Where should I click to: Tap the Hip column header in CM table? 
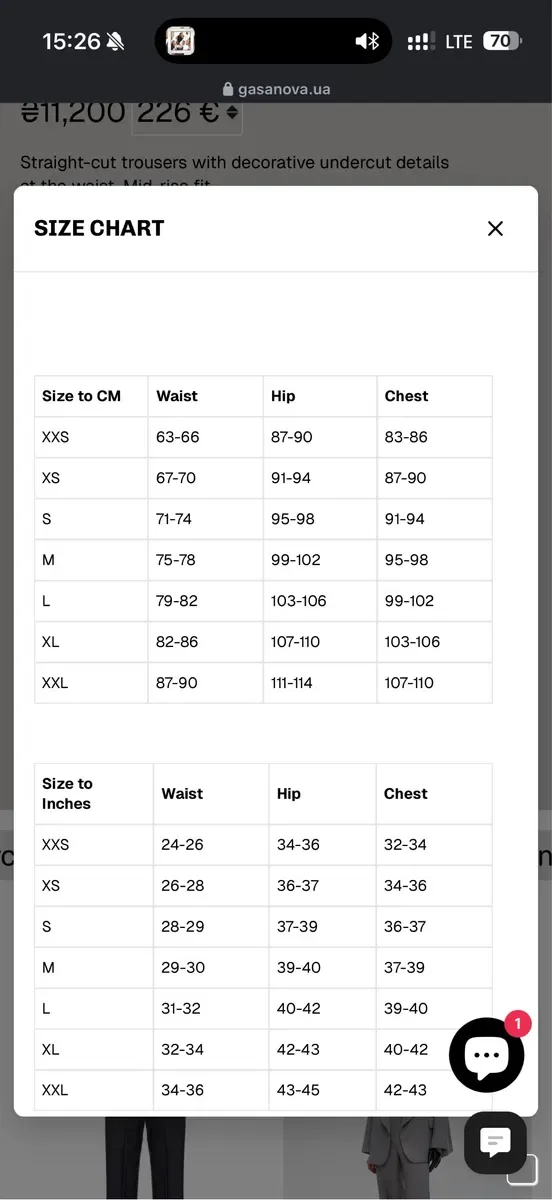(283, 396)
